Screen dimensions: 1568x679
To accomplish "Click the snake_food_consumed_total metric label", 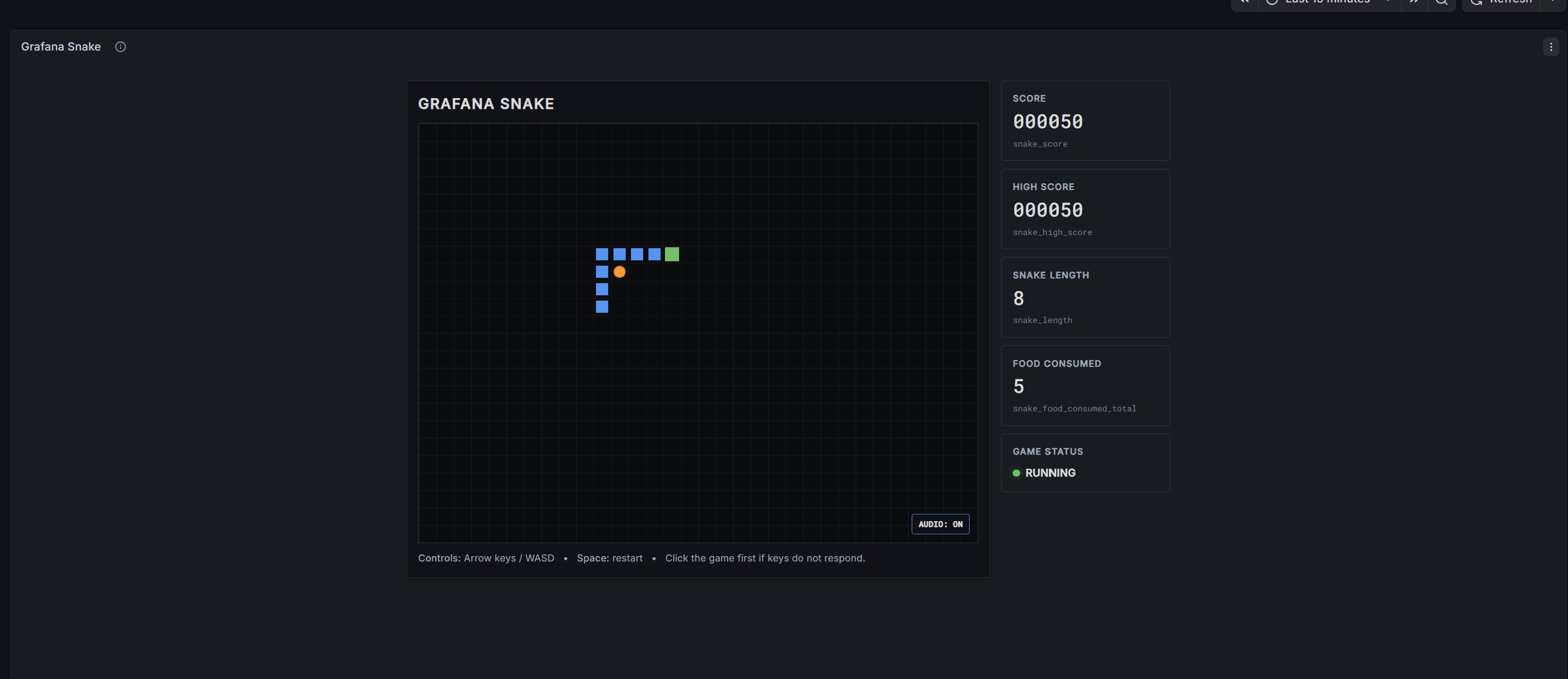I will (1074, 409).
